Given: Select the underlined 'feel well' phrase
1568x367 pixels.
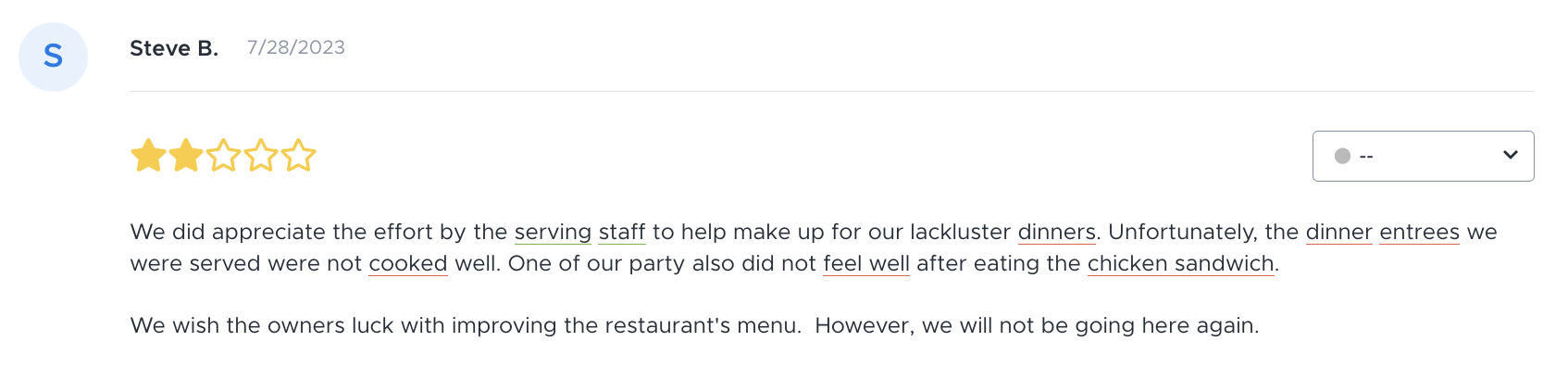Looking at the screenshot, I should (x=866, y=263).
